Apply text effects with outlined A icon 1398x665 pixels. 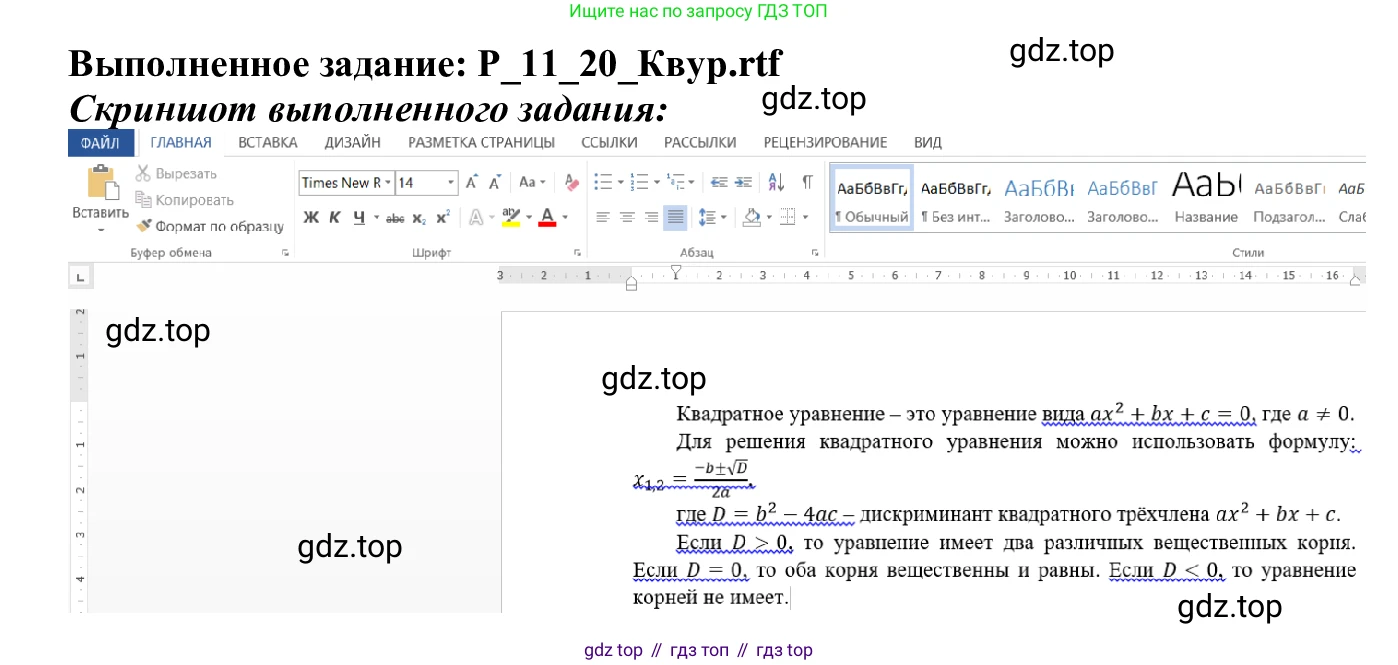pyautogui.click(x=476, y=217)
